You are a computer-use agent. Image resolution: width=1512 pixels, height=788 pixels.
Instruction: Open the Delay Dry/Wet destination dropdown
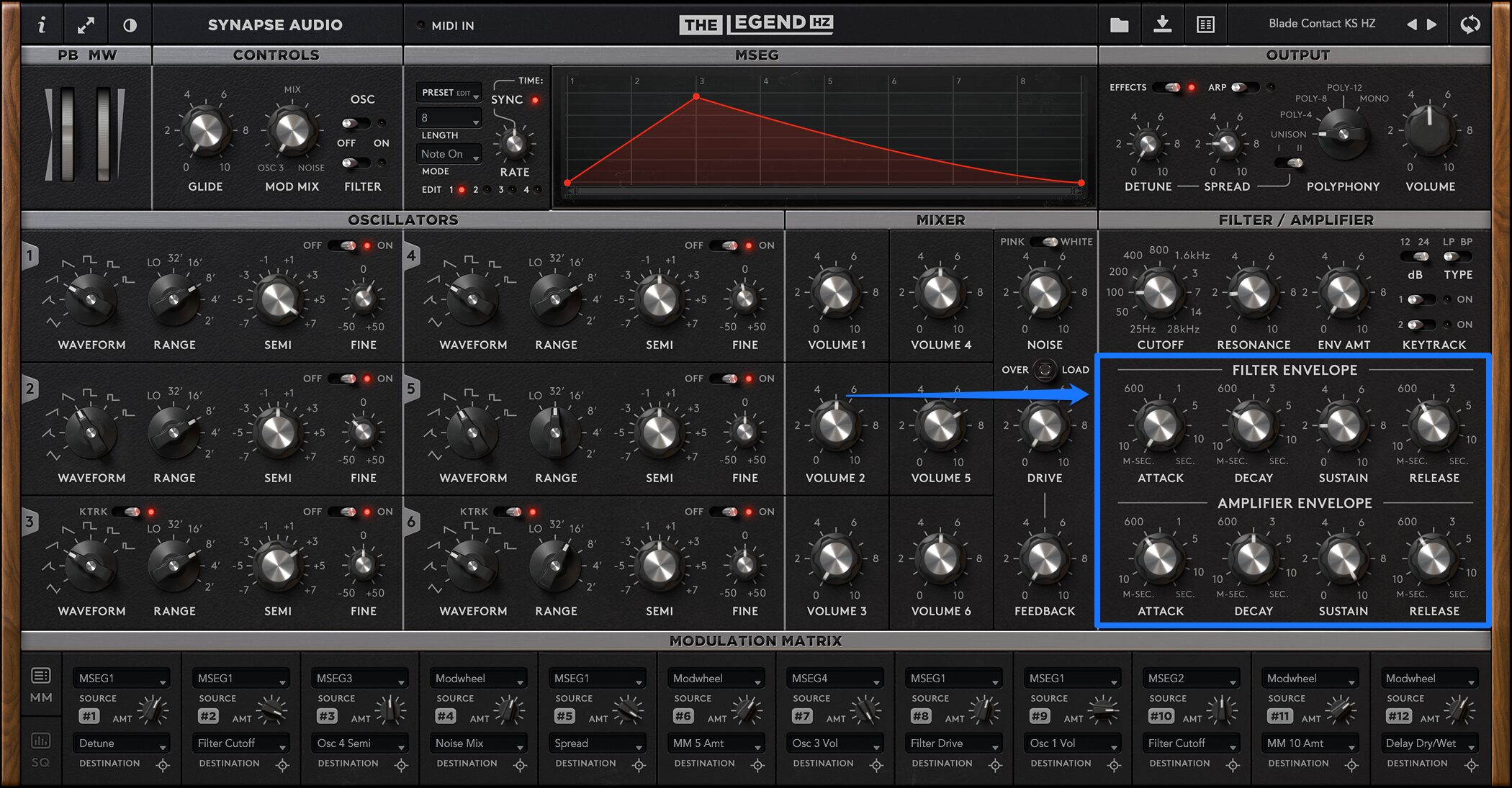pos(1429,743)
